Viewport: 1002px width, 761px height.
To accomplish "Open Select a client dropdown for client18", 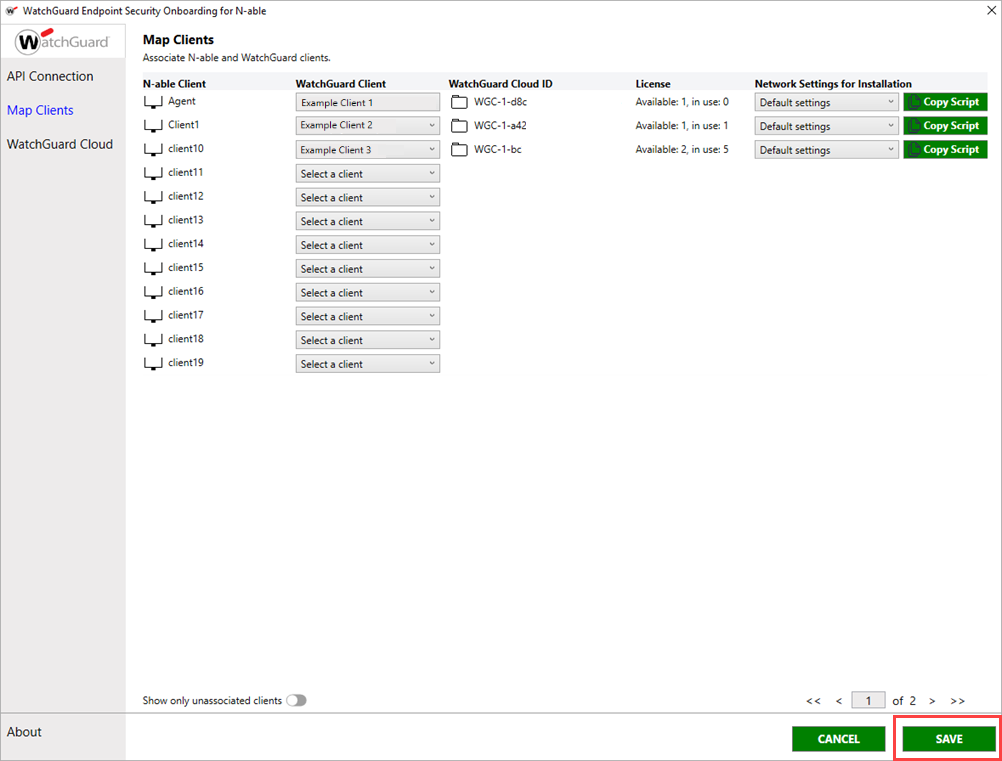I will click(367, 340).
